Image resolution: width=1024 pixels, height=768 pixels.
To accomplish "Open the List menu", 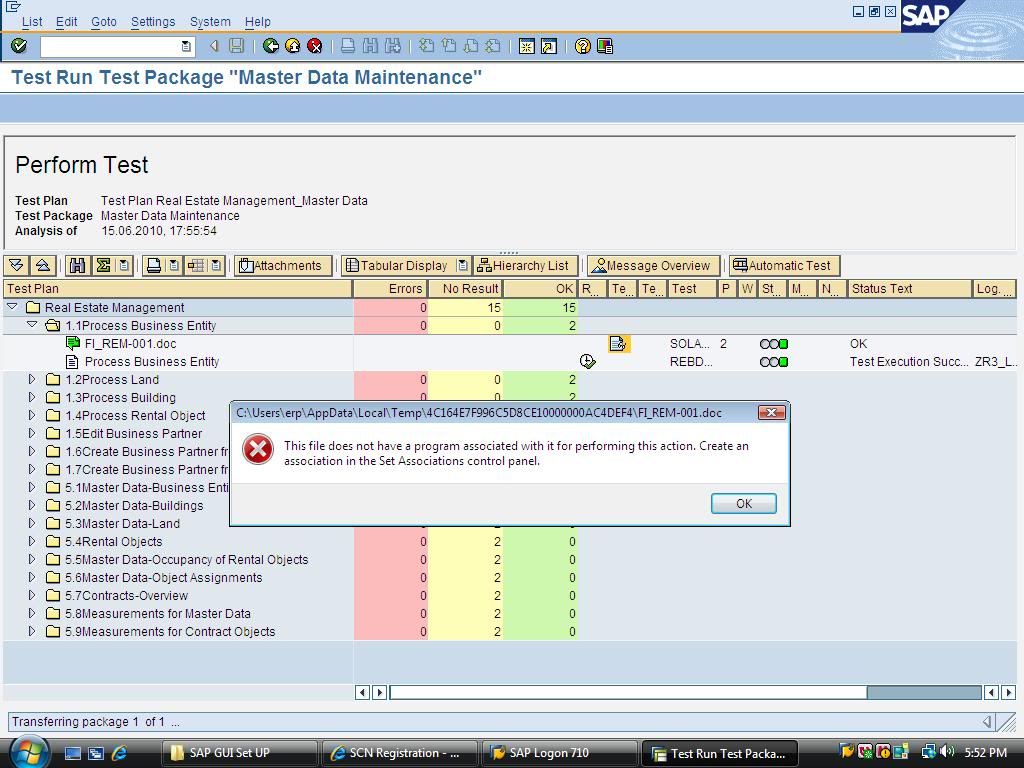I will tap(32, 22).
